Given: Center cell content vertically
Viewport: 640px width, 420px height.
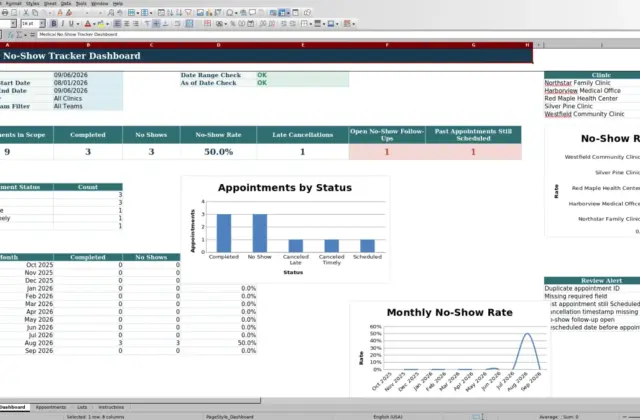Looking at the screenshot, I should 156,24.
